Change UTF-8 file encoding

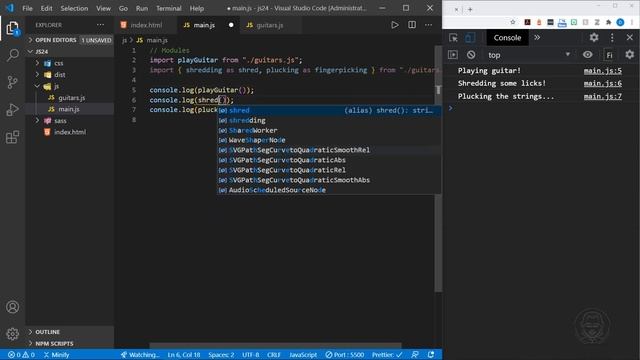coord(251,355)
